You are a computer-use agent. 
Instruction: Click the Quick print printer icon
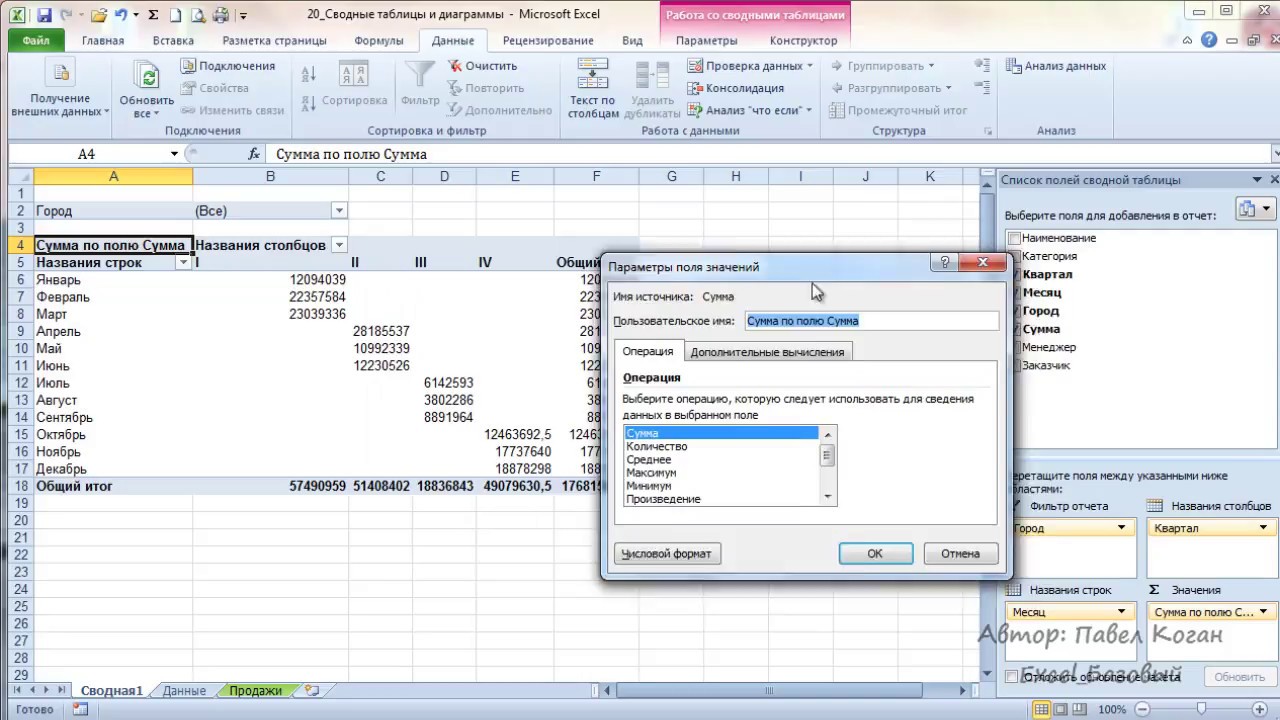[x=221, y=15]
